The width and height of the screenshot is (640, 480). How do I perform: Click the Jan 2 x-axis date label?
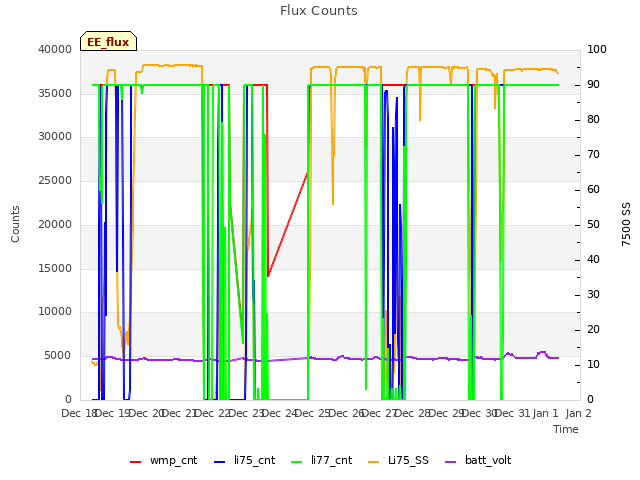pos(579,413)
